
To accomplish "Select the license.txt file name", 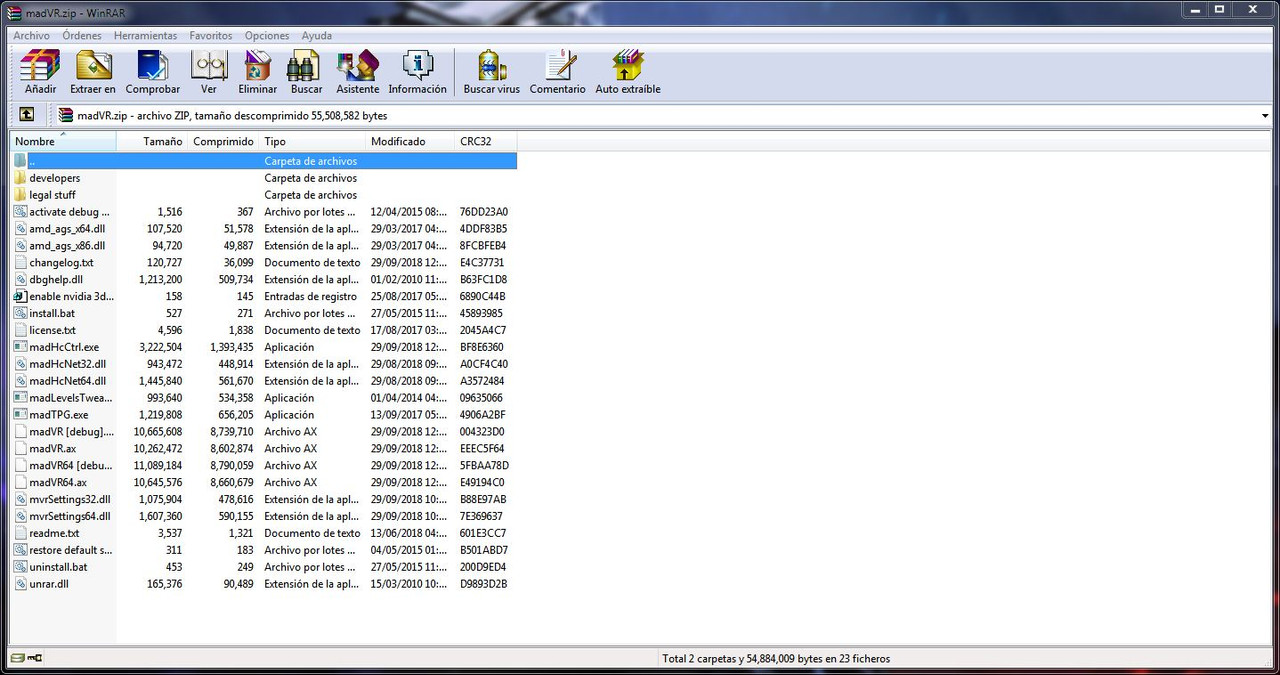I will click(x=52, y=330).
